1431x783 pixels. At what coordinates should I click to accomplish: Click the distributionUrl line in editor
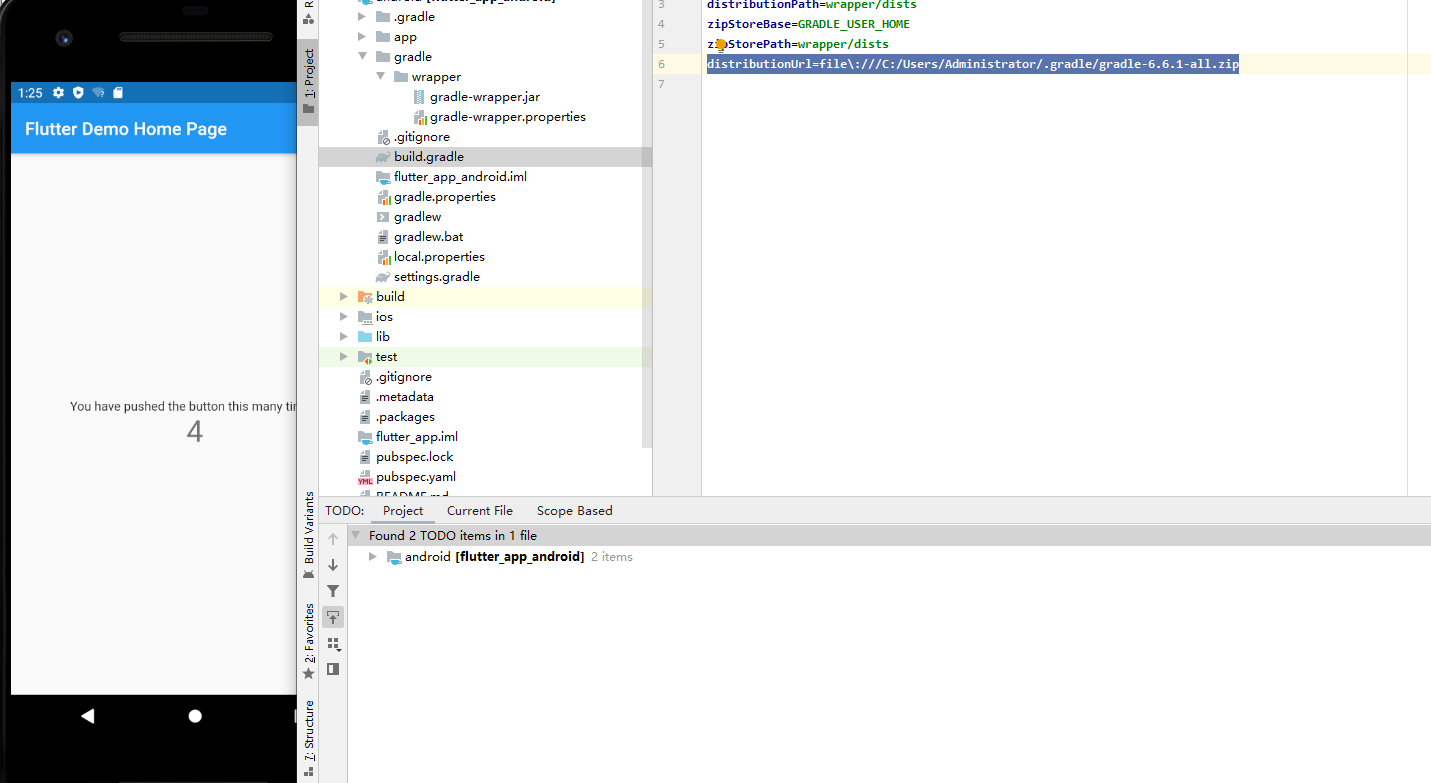973,64
